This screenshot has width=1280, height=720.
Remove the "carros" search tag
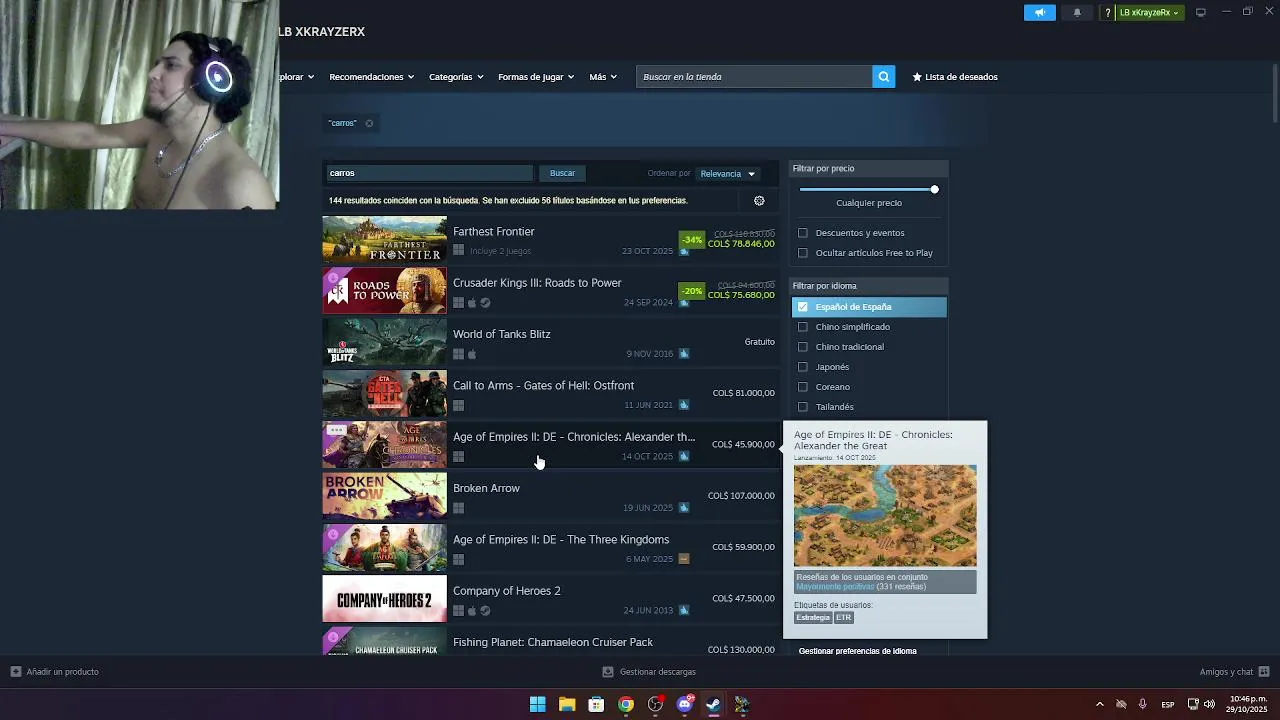369,123
